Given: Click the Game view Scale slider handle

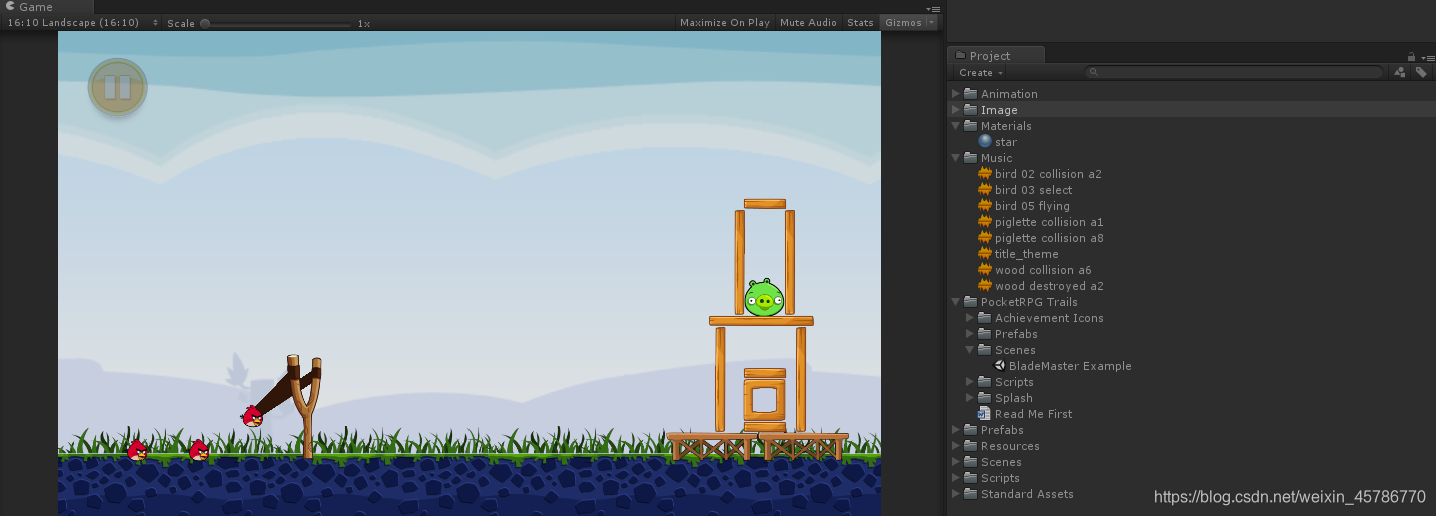Looking at the screenshot, I should click(x=205, y=23).
